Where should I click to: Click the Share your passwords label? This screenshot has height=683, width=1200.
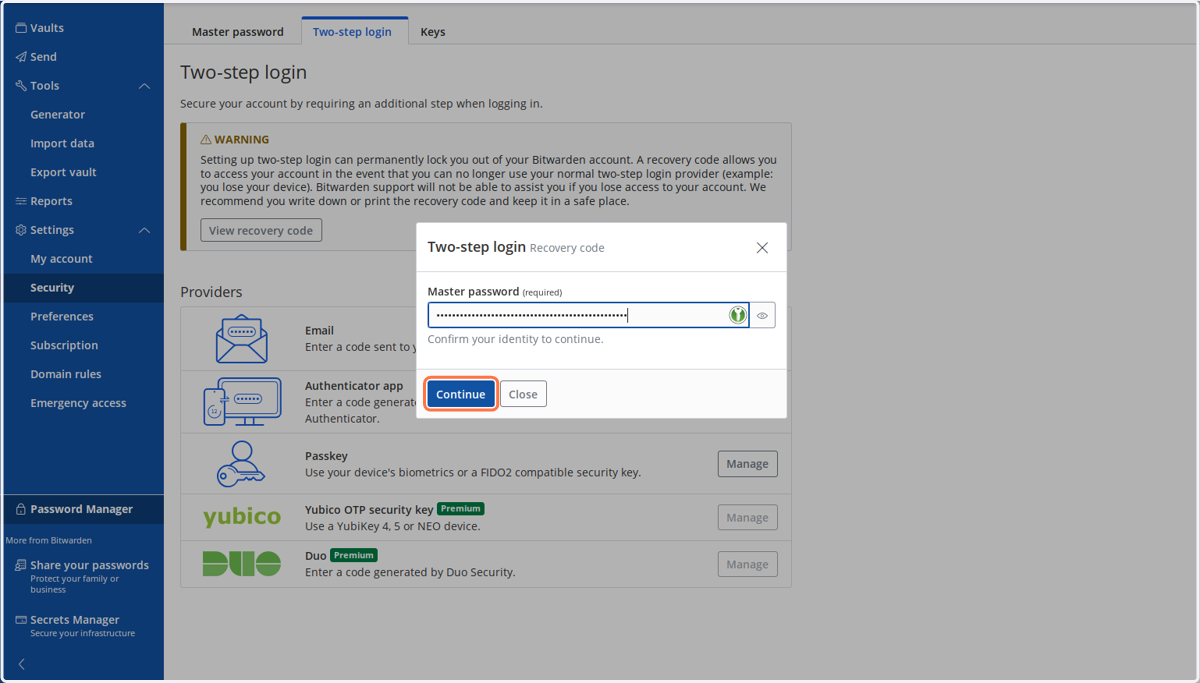(x=89, y=565)
